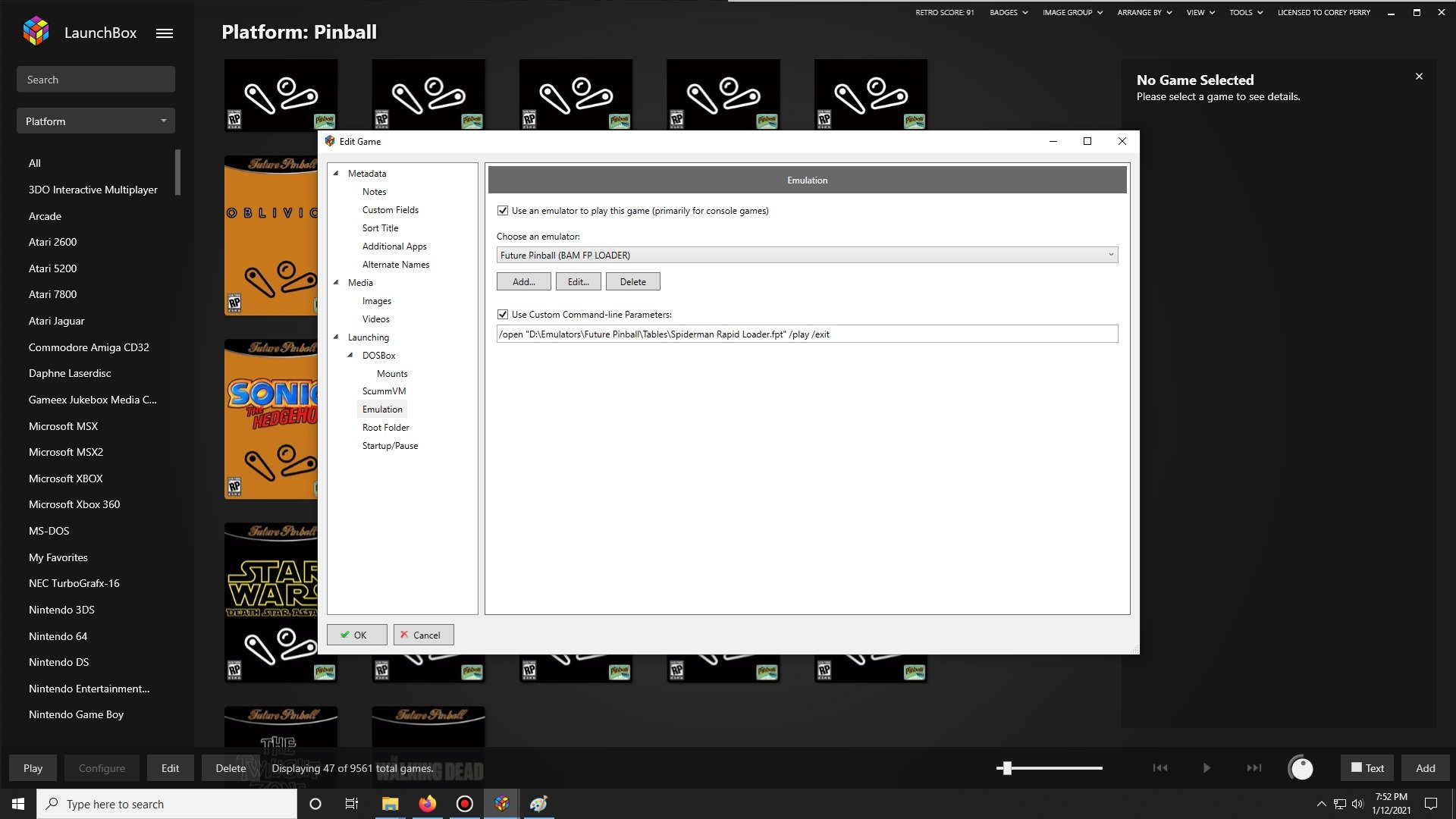
Task: Collapse the DOSBox tree node
Action: tap(350, 356)
